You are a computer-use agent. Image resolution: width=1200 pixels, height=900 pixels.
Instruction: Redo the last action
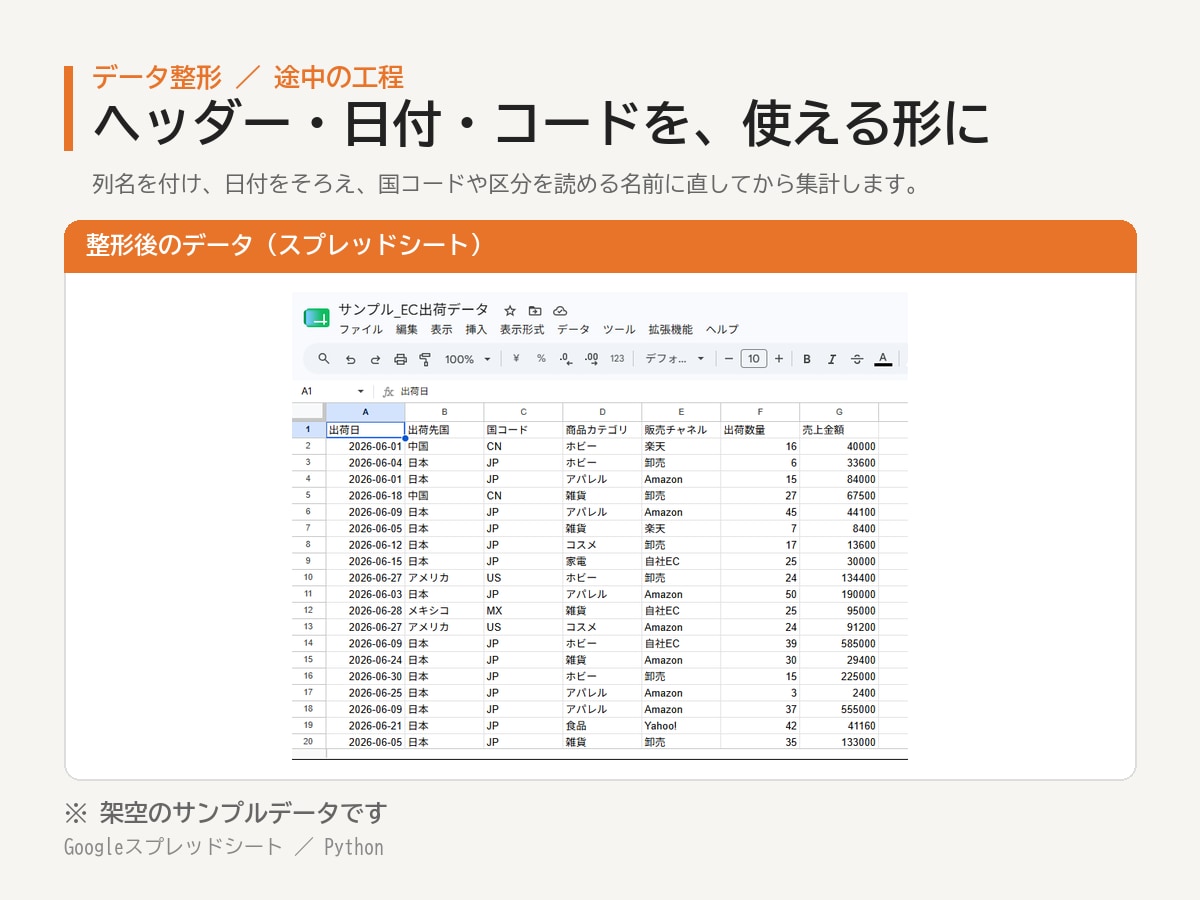(375, 359)
